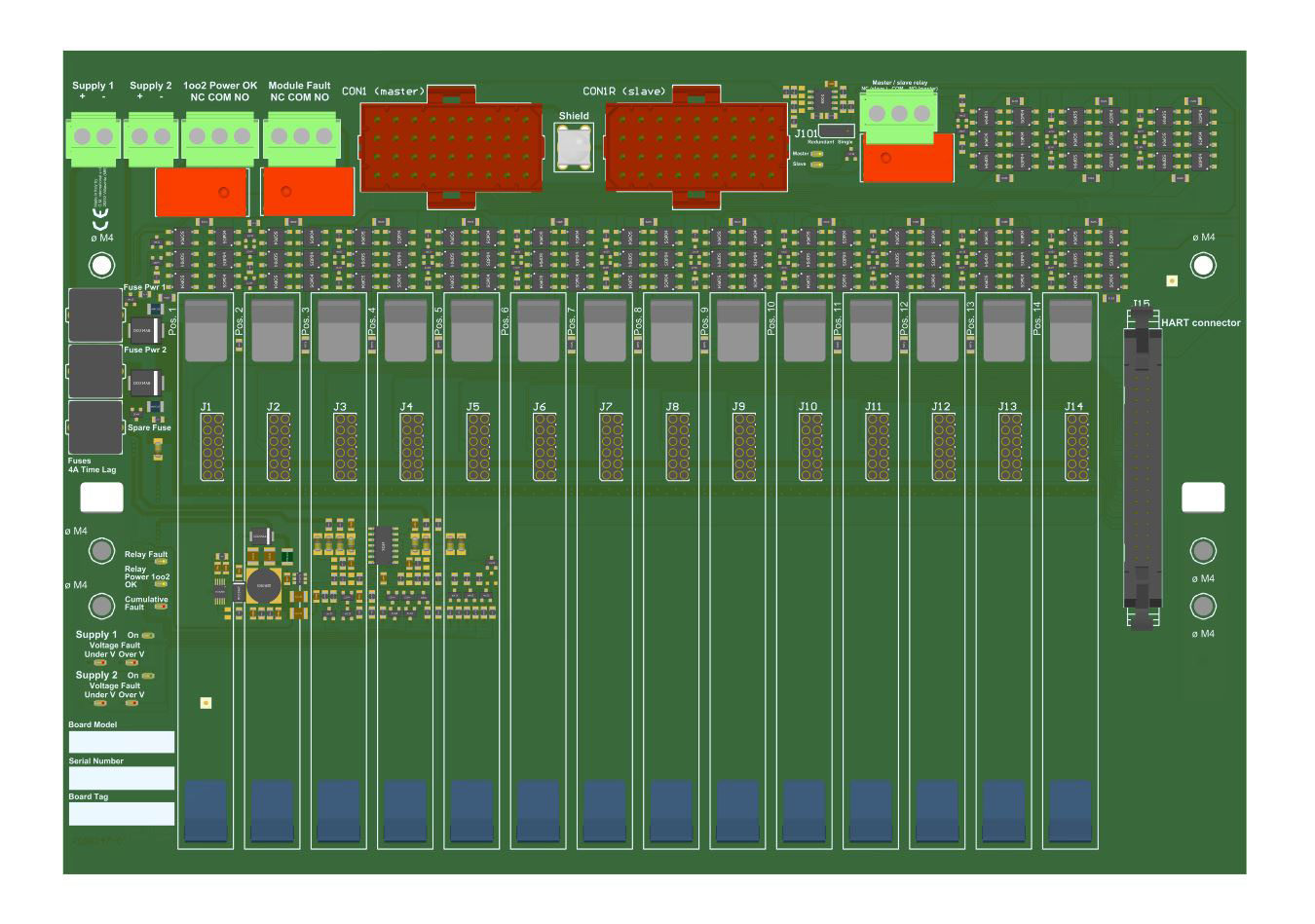Click the Relay Fault indicator LED
The image size is (1315, 924).
(161, 562)
